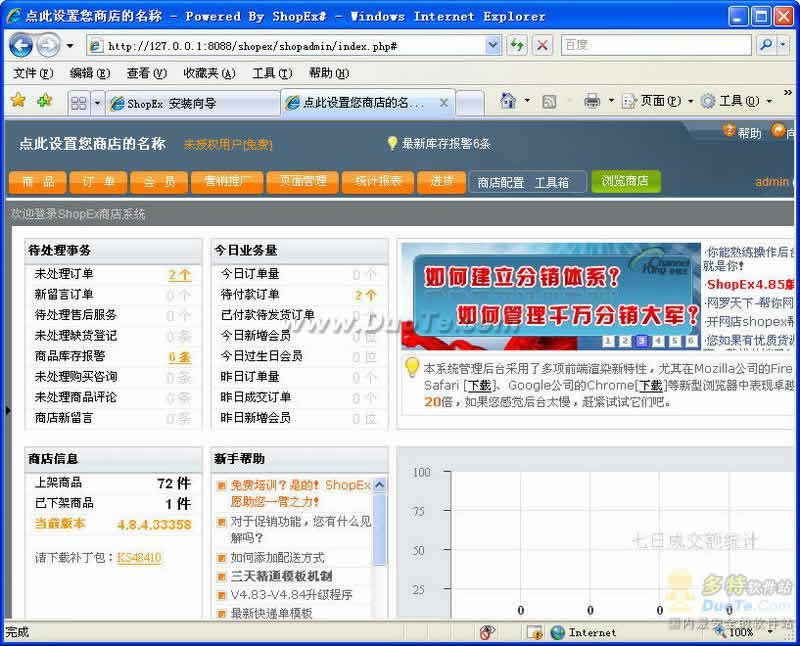Open the 收藏夹(A) menu

[209, 73]
